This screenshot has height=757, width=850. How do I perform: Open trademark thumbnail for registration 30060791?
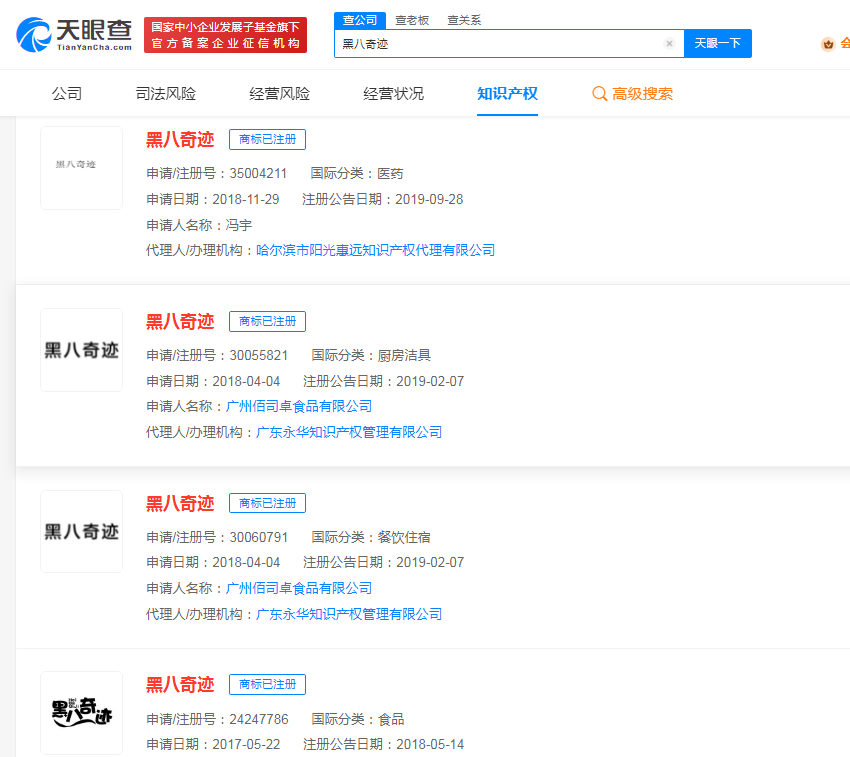[81, 531]
